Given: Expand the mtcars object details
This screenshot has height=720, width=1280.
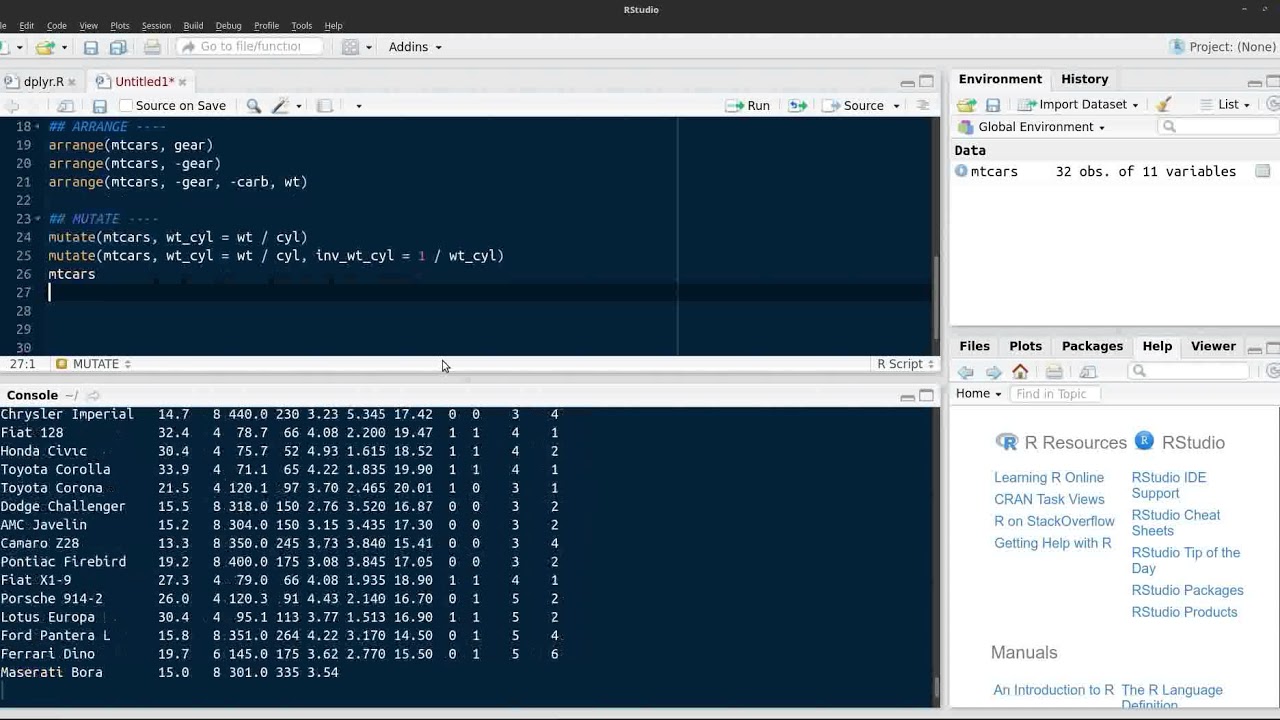Looking at the screenshot, I should click(961, 172).
